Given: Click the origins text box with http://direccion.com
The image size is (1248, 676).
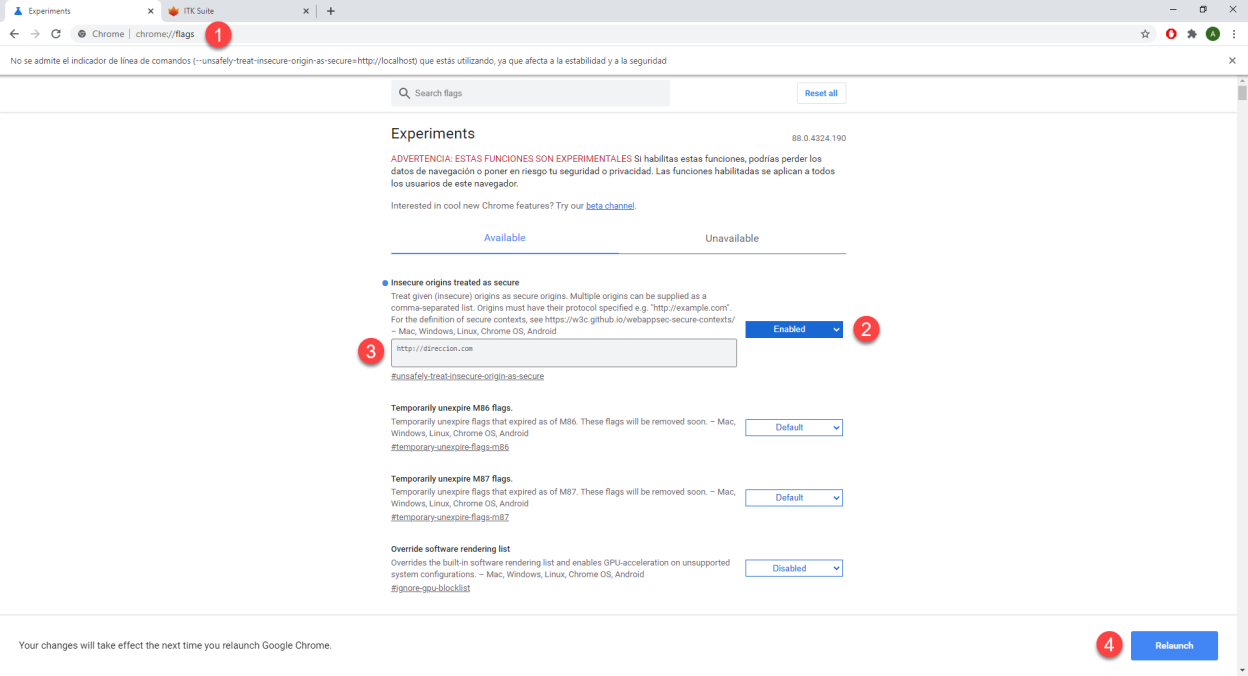Looking at the screenshot, I should (x=564, y=353).
